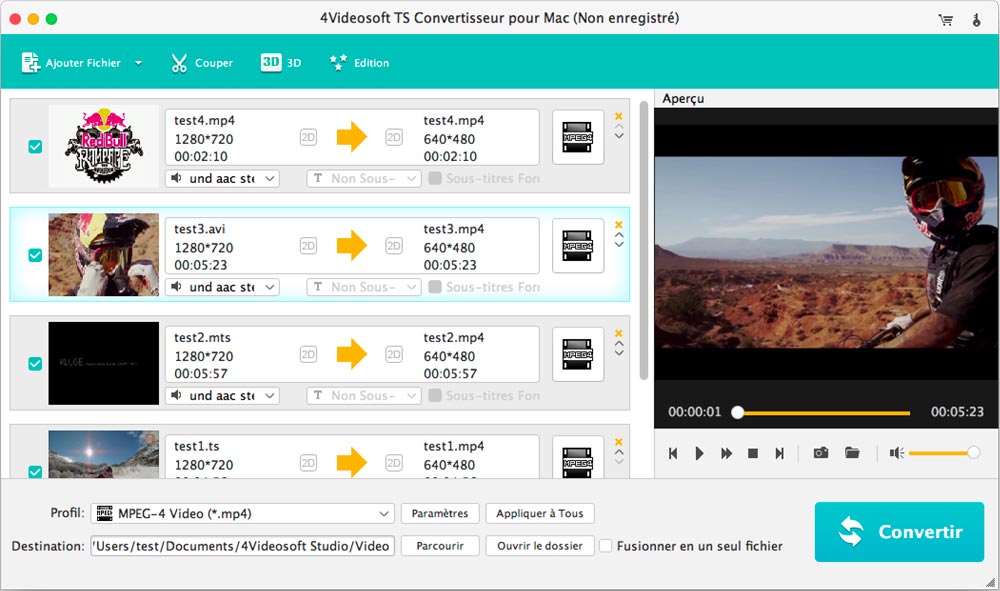1000x591 pixels.
Task: Uncheck the test4.mp4 file checkbox
Action: [x=35, y=147]
